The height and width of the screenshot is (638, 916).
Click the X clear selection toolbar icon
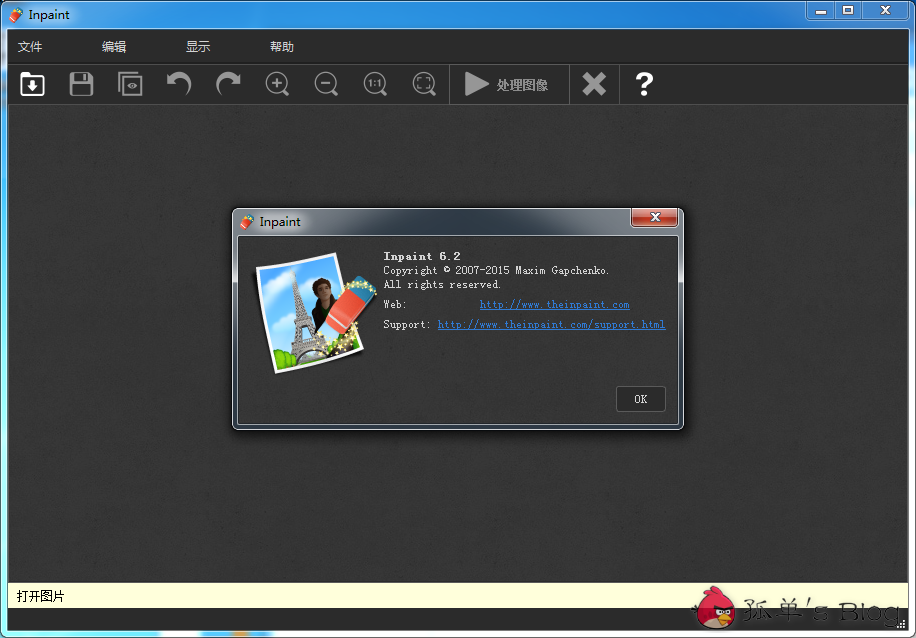point(594,84)
